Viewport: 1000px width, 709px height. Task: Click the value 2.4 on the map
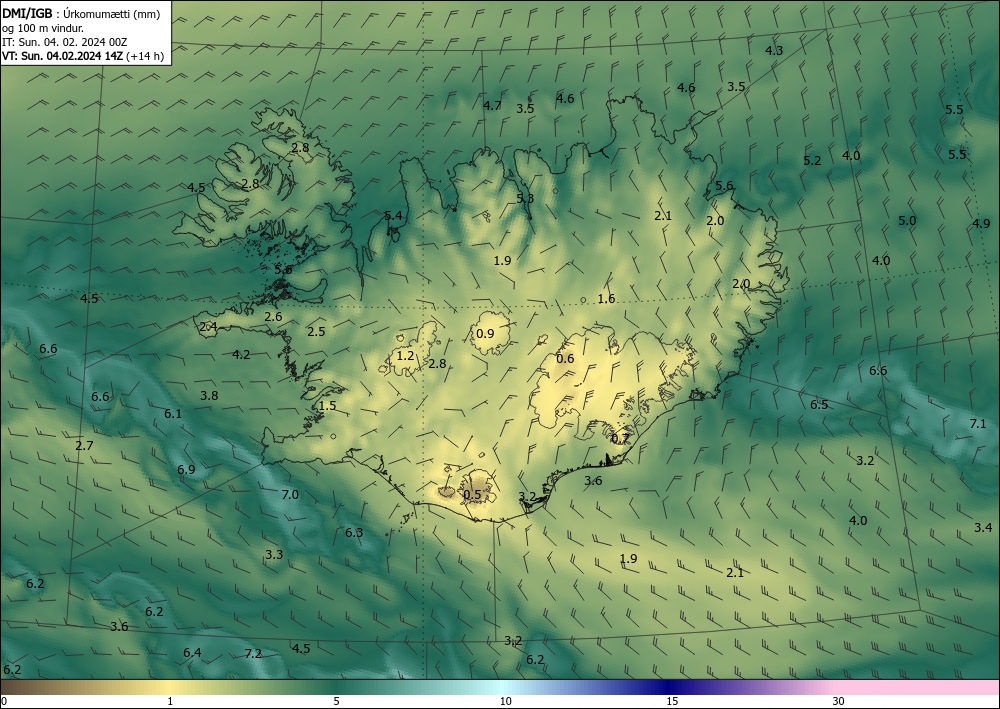click(x=209, y=327)
